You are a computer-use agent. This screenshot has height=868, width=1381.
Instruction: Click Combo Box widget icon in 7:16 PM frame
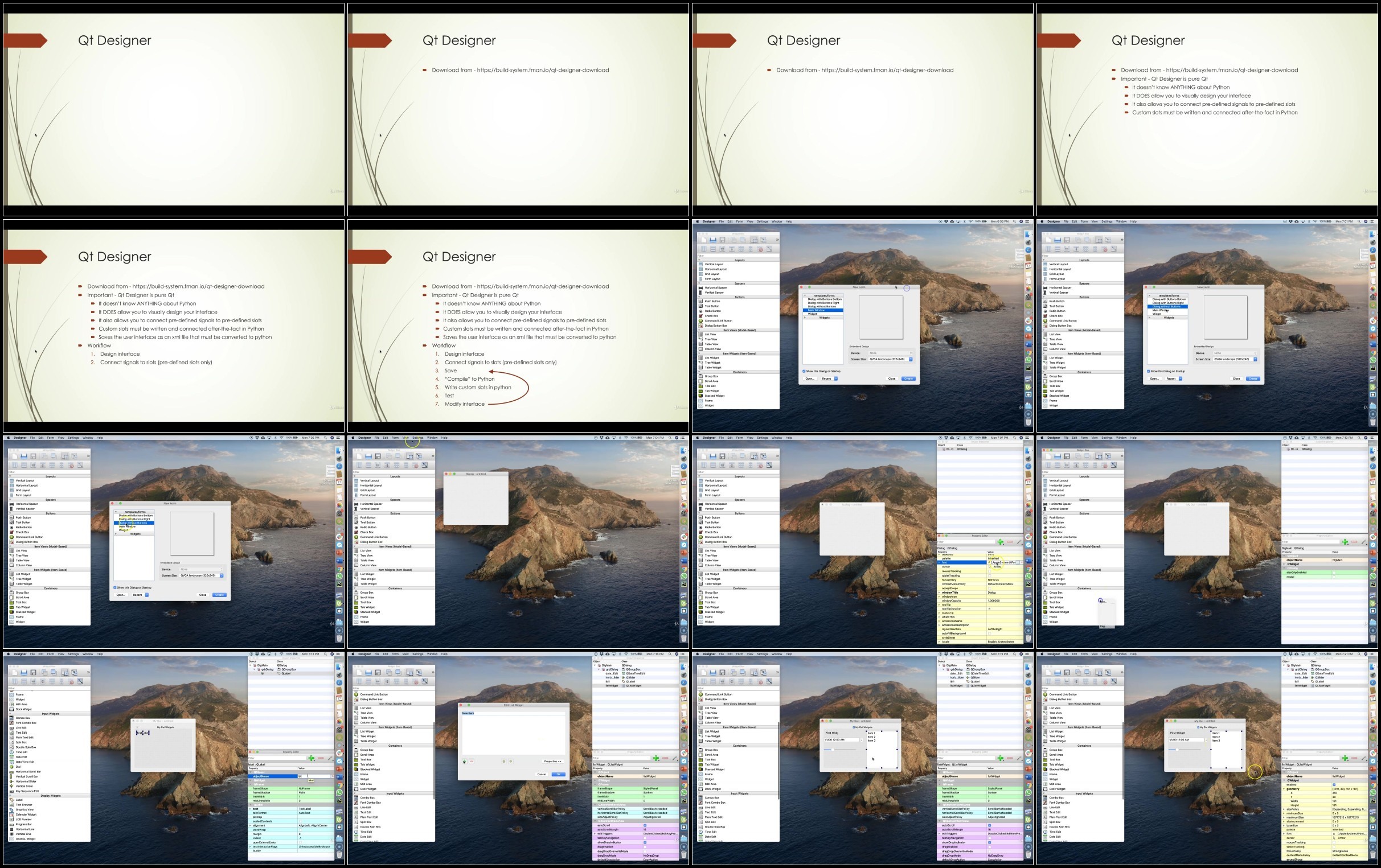(356, 797)
